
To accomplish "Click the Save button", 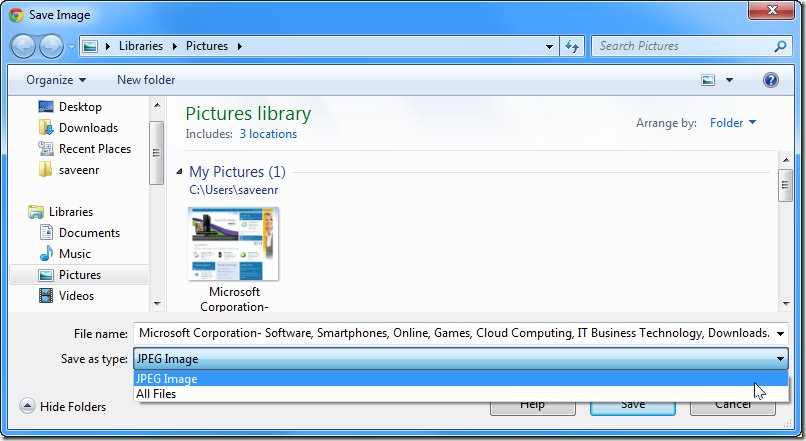I will pos(632,405).
